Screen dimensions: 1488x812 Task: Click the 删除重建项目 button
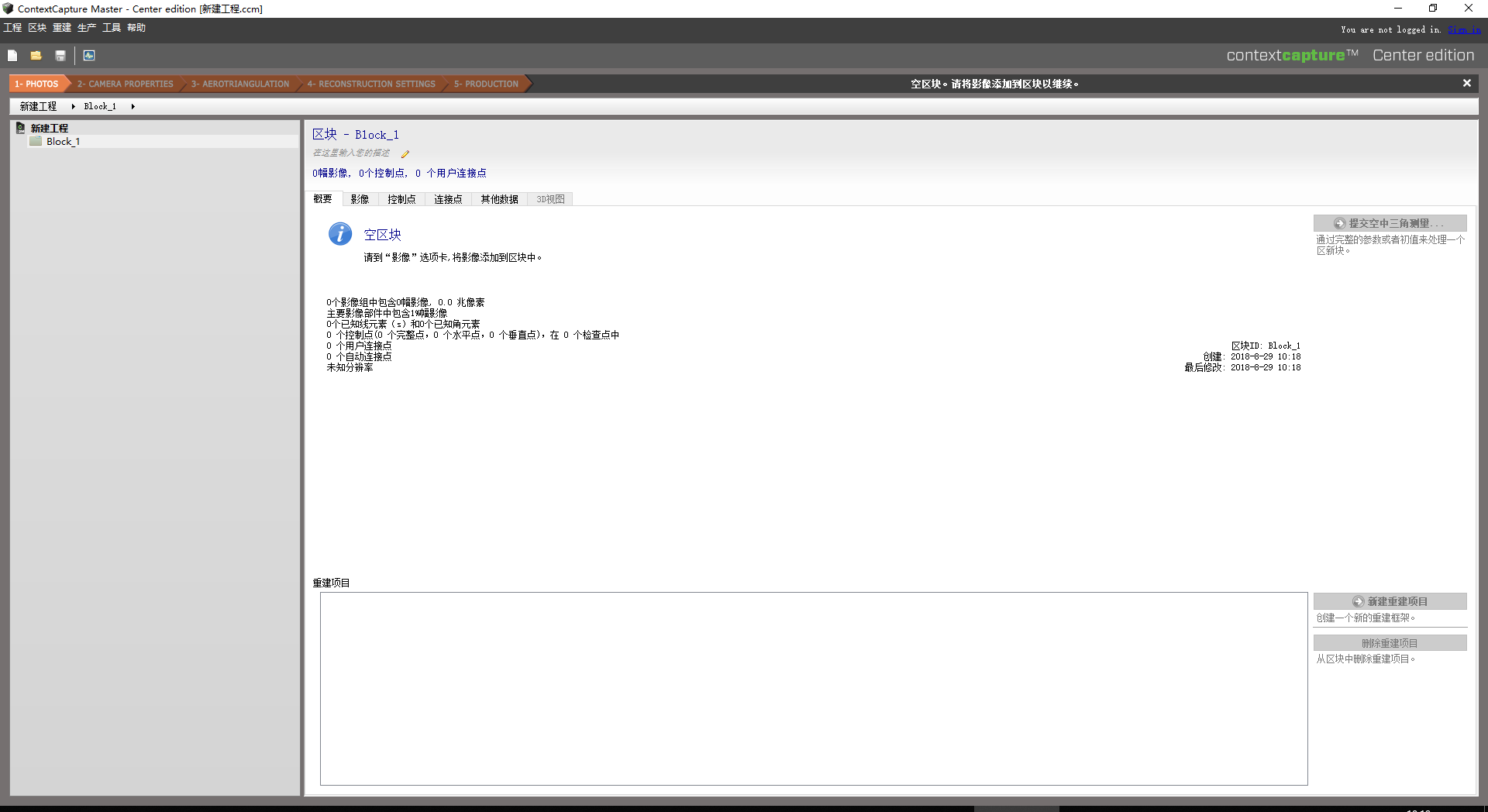click(1390, 643)
